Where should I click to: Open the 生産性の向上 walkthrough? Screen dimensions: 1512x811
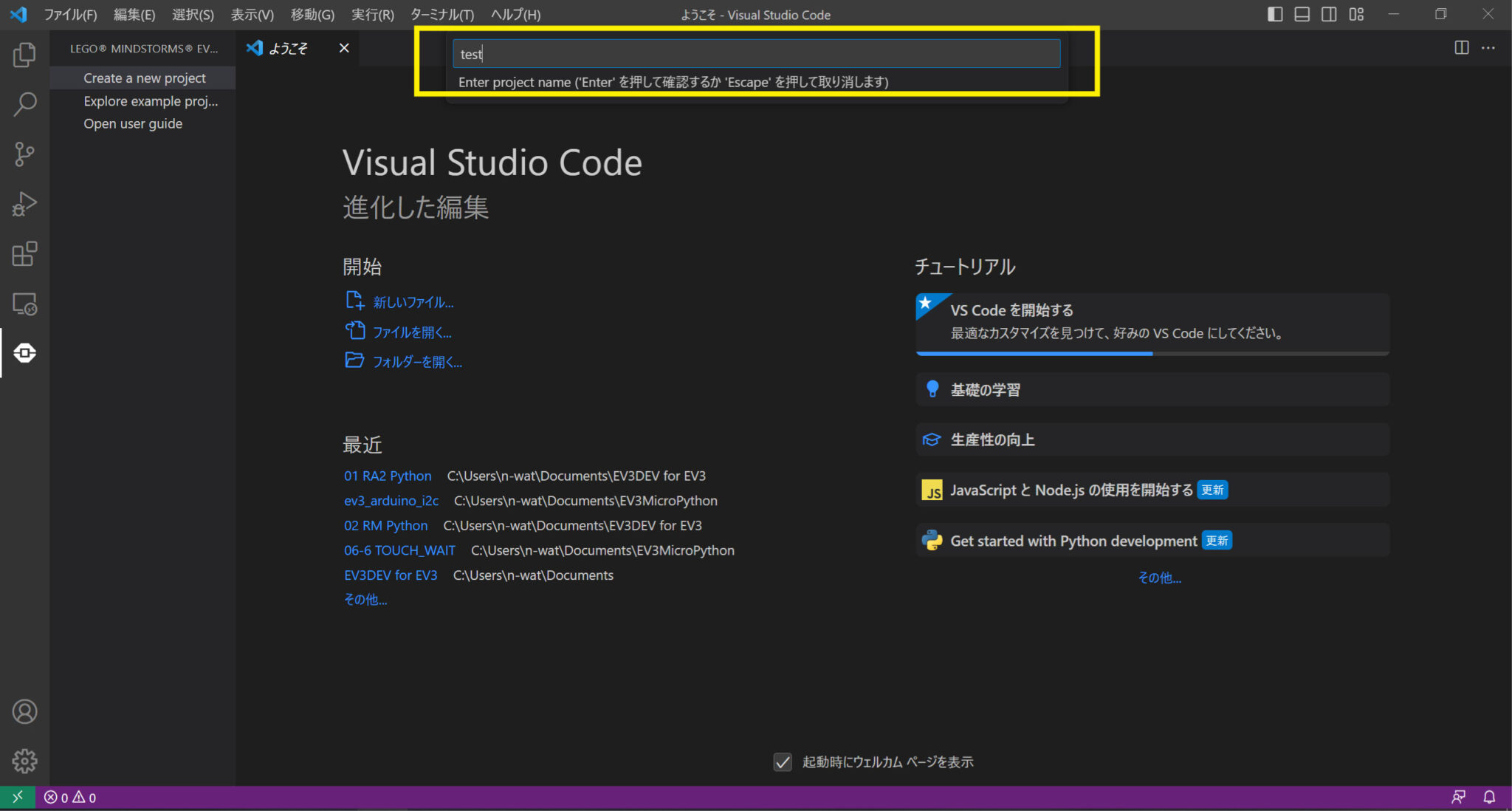coord(1152,439)
